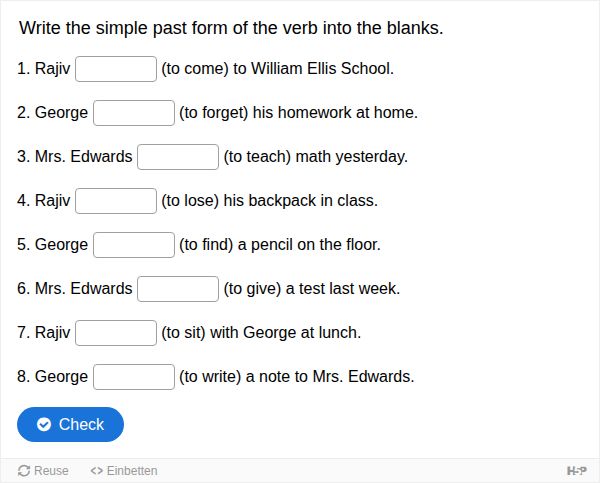Focus the blank for 'to give'
Screen dimensions: 600x483
178,289
